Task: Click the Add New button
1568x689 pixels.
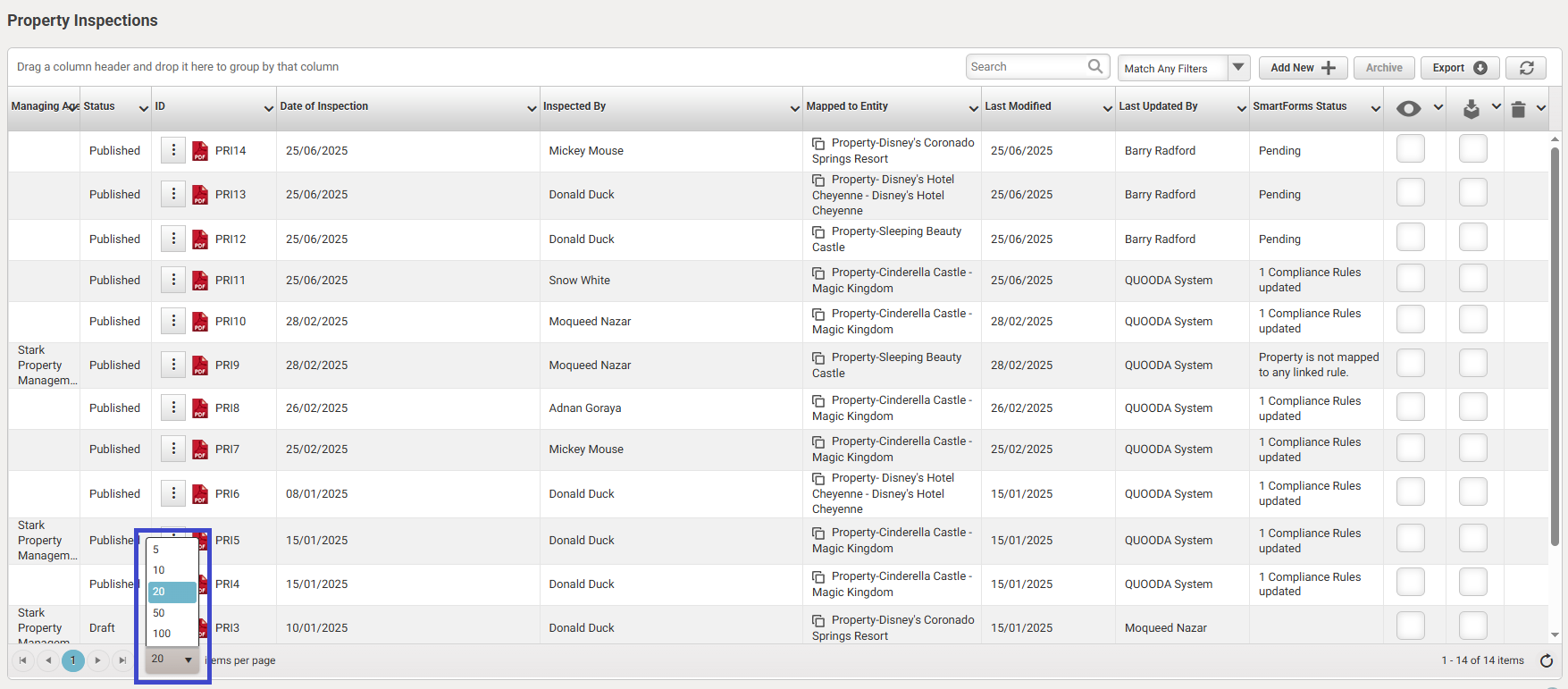Action: coord(1303,68)
